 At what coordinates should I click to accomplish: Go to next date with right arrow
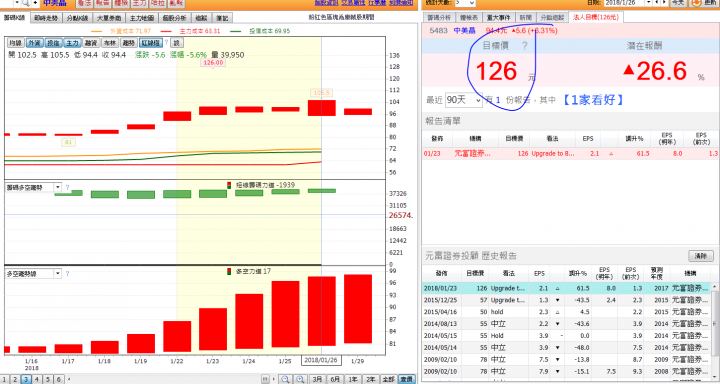pos(664,3)
